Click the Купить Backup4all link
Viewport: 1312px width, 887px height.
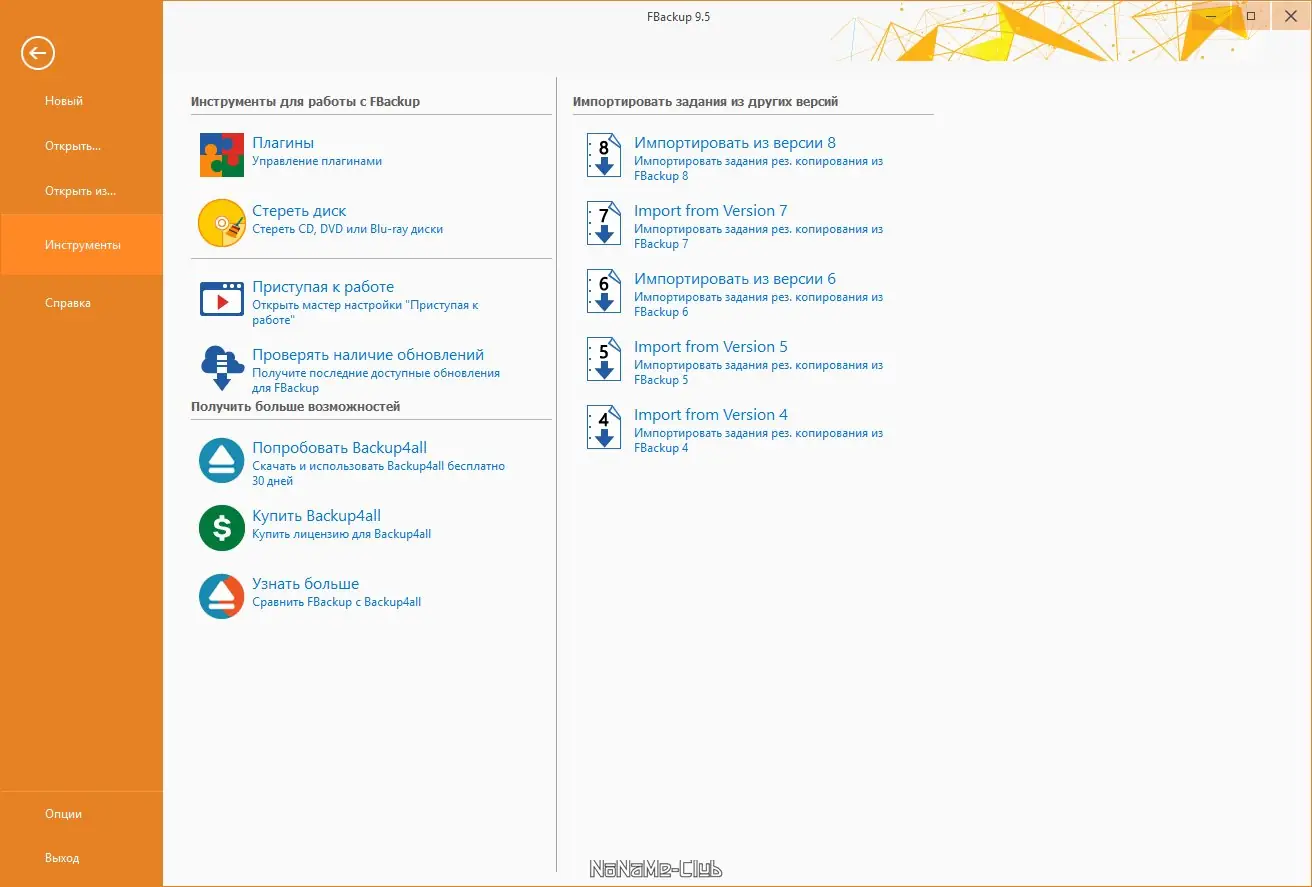coord(316,516)
